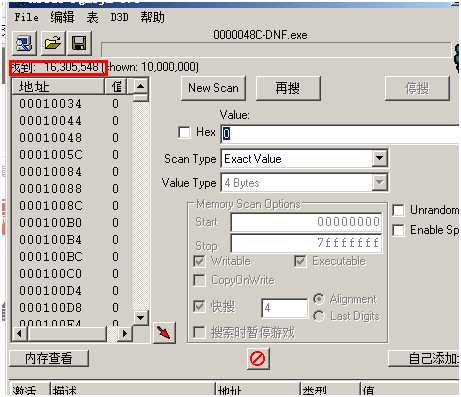Image resolution: width=461 pixels, height=397 pixels.
Task: Select address row 000100D8
Action: pos(72,308)
